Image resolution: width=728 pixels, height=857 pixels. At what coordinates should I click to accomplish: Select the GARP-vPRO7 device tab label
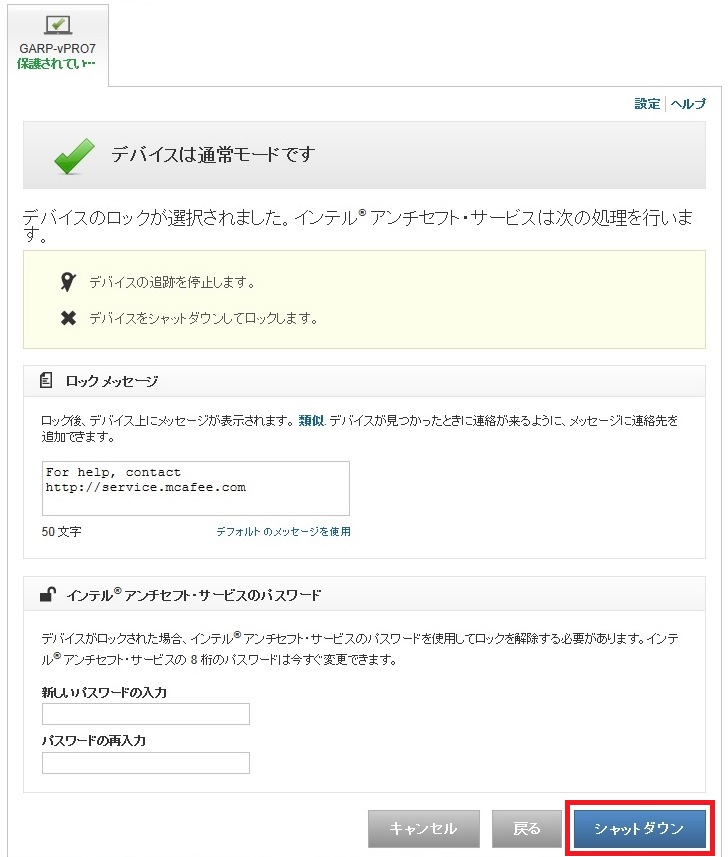pyautogui.click(x=57, y=48)
